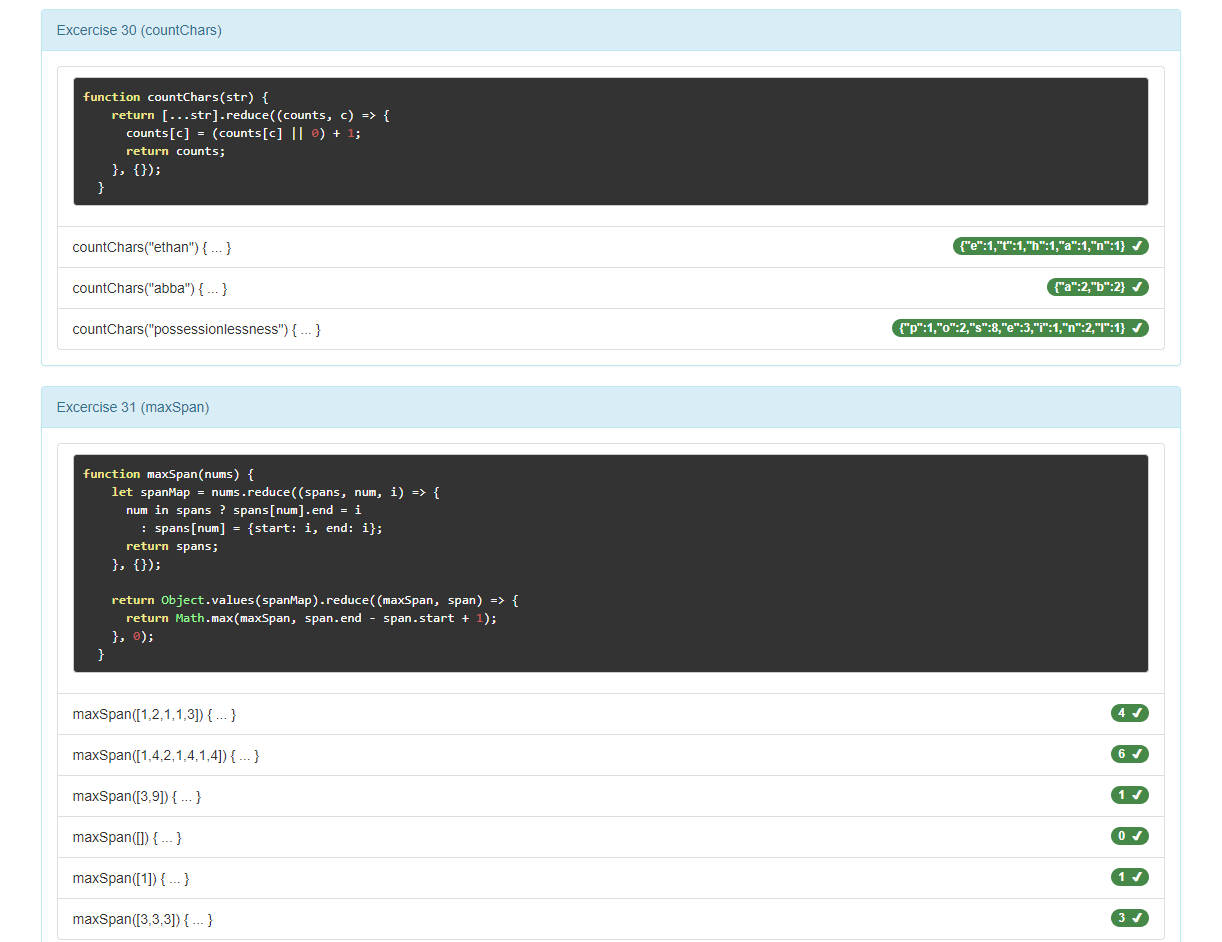Click the green result badge for countChars("abba")
1222x942 pixels.
(1097, 287)
